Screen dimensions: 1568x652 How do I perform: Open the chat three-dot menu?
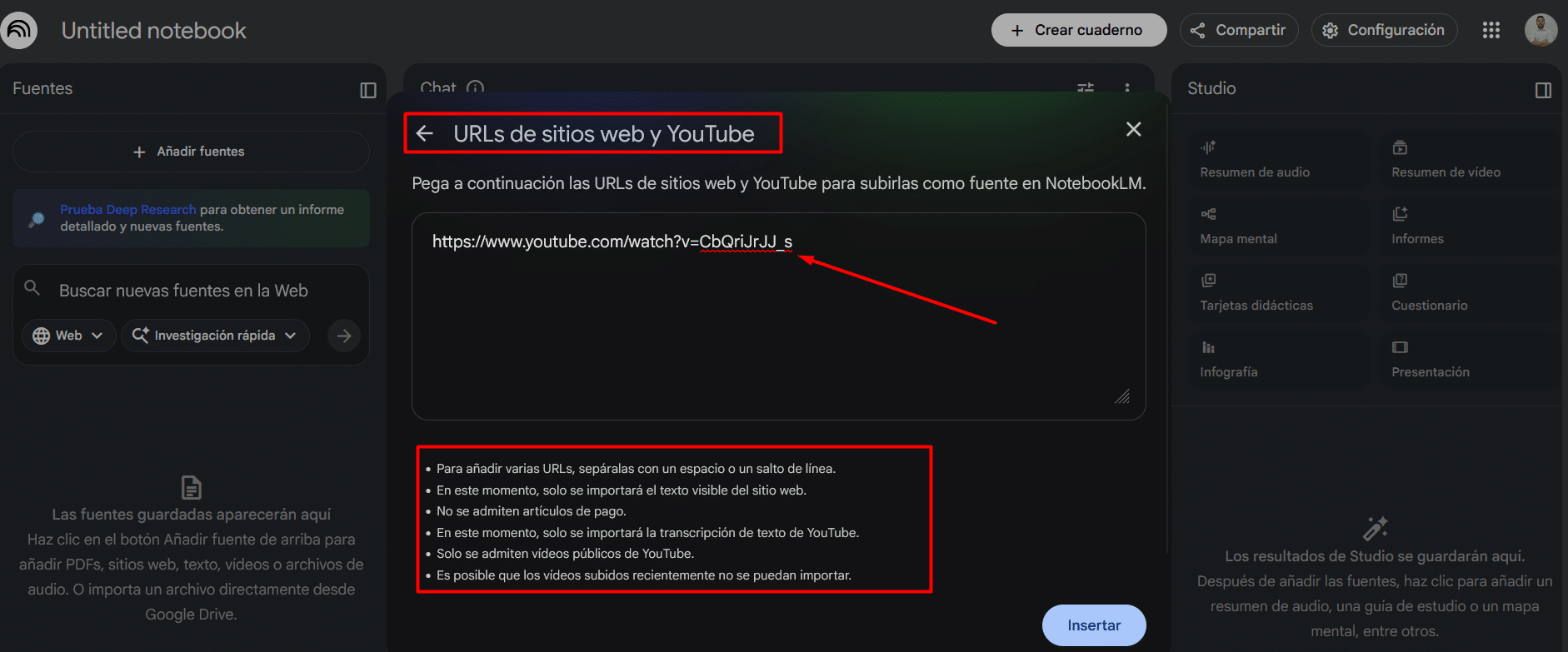tap(1127, 87)
